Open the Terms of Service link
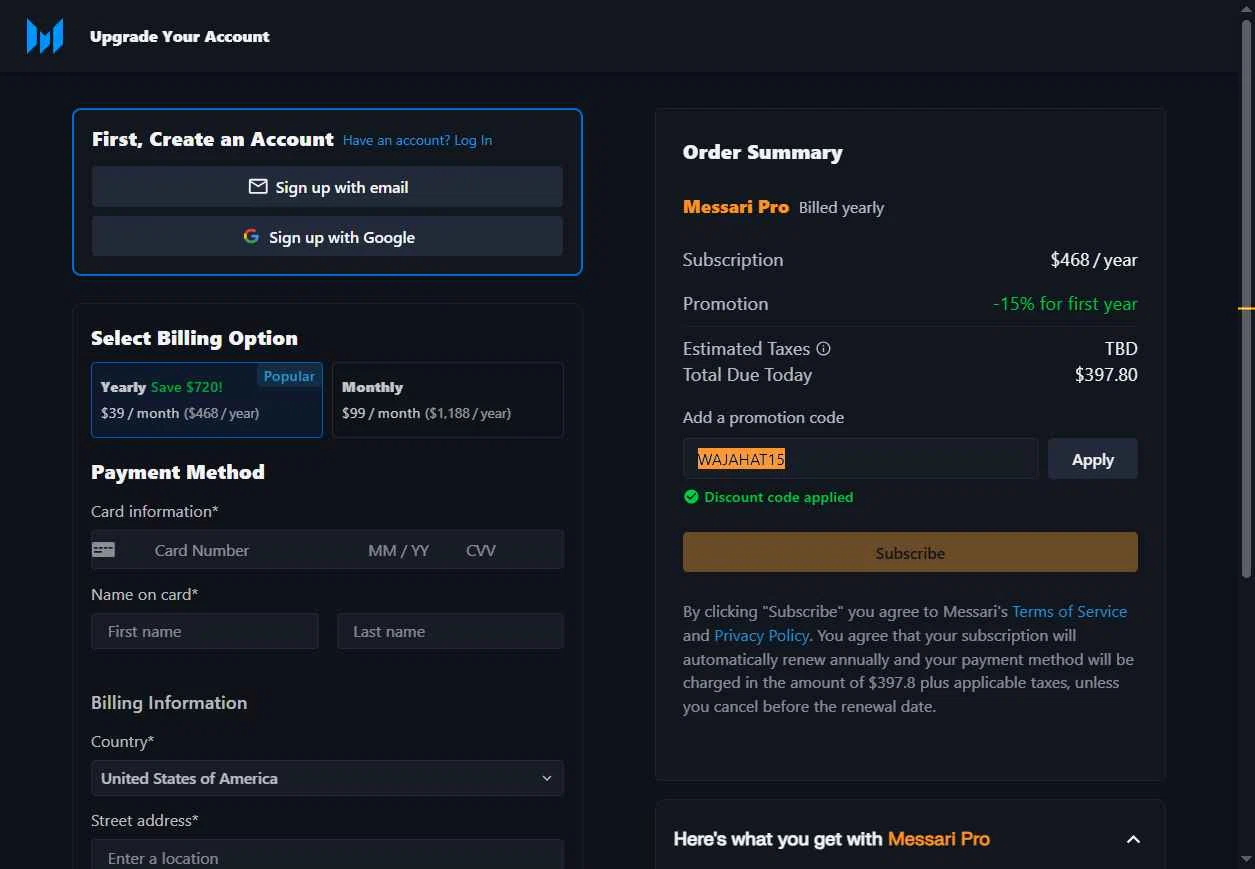The image size is (1255, 869). (x=1069, y=611)
